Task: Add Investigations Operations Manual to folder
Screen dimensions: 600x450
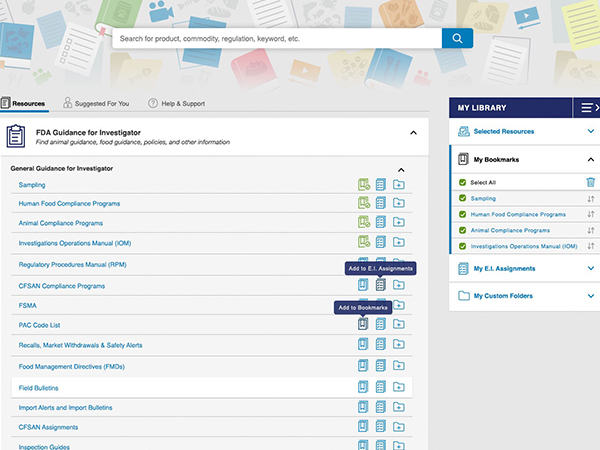Action: (399, 242)
